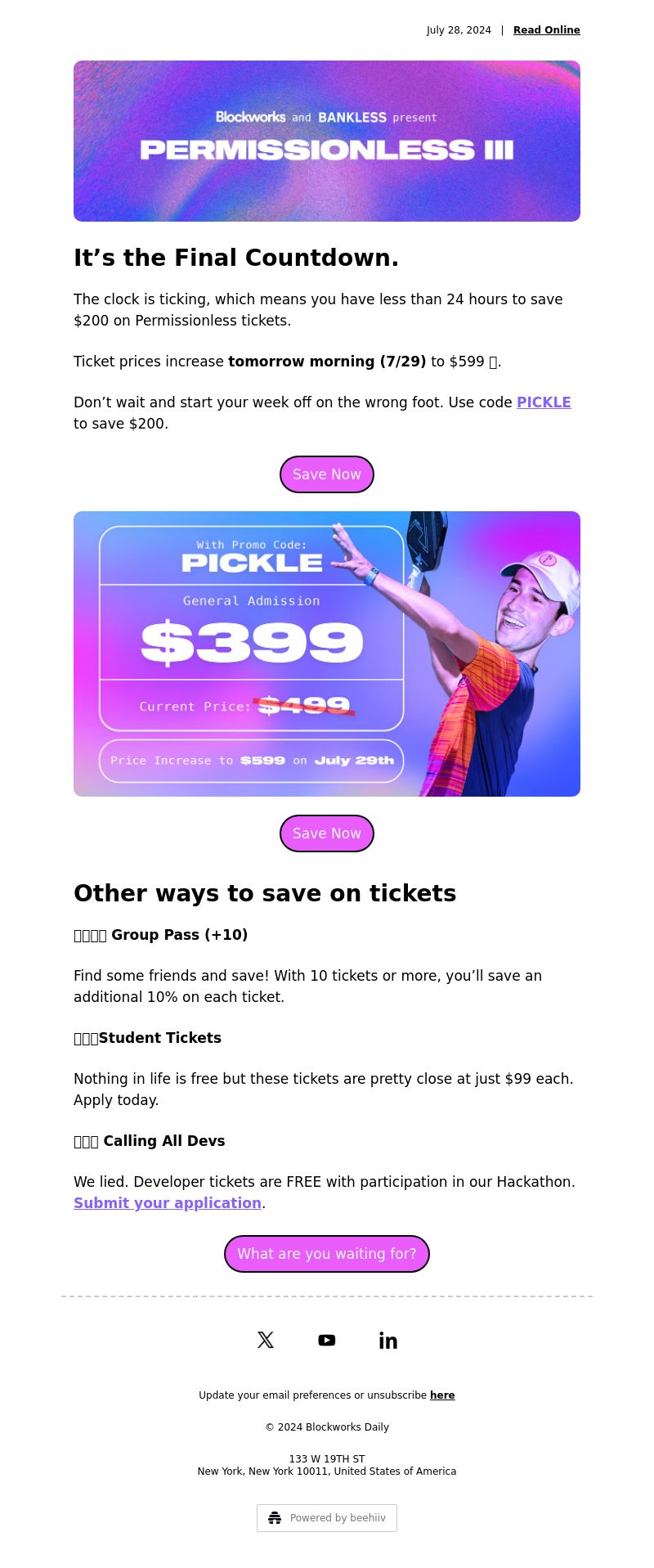Click the Blockworks logo in the banner
Screen dimensions: 654x1568
tap(251, 117)
